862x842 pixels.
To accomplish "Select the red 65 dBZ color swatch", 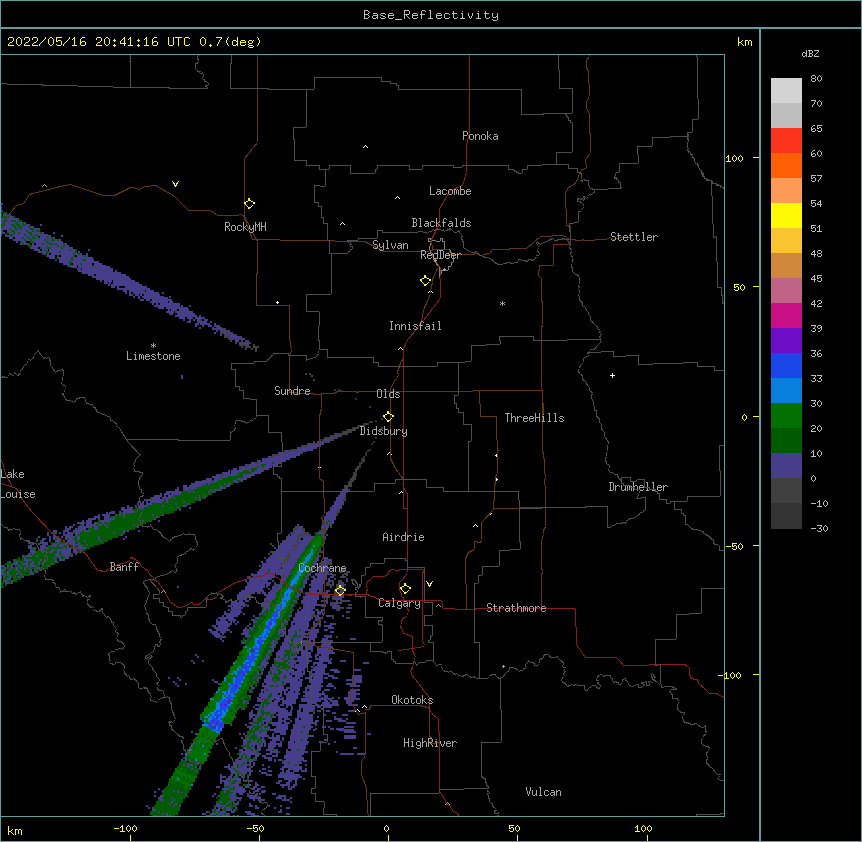I will [786, 140].
